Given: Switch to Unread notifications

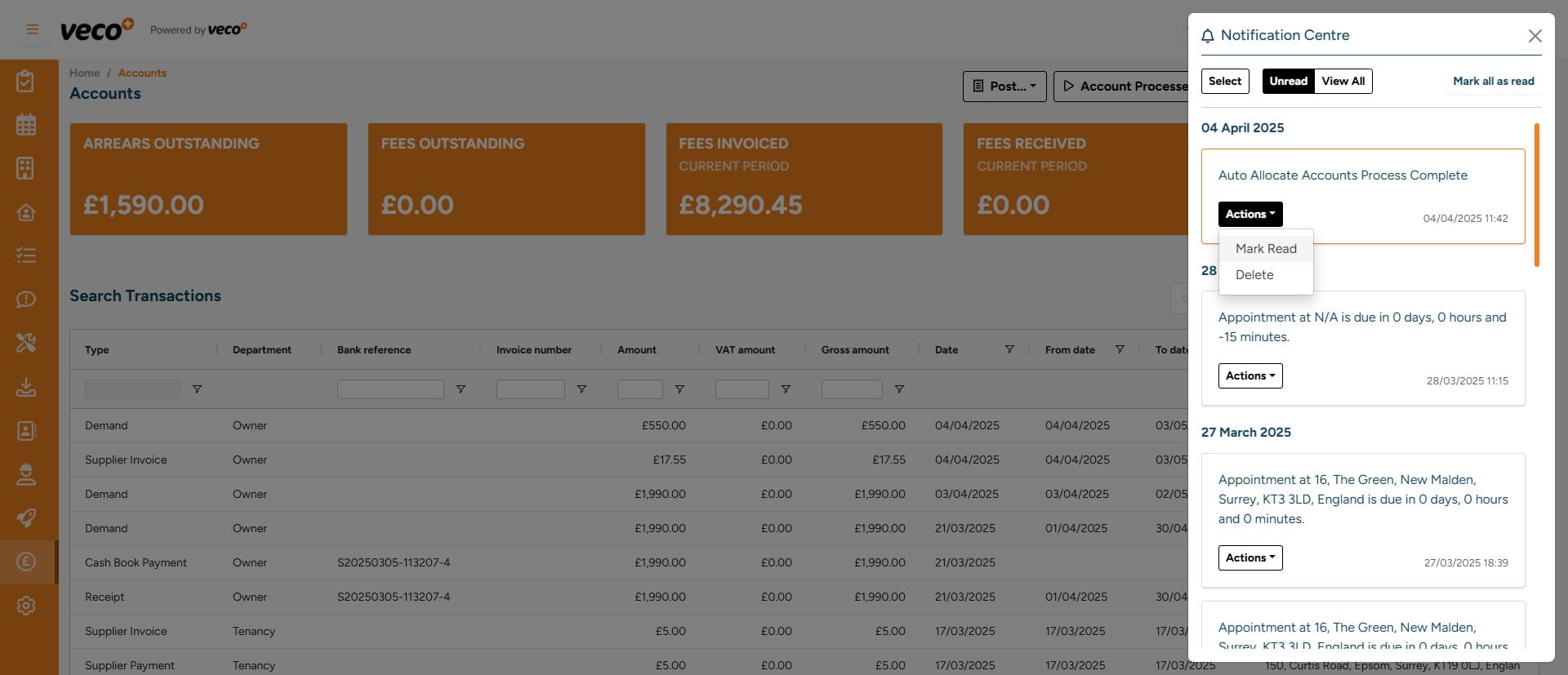Looking at the screenshot, I should point(1288,81).
